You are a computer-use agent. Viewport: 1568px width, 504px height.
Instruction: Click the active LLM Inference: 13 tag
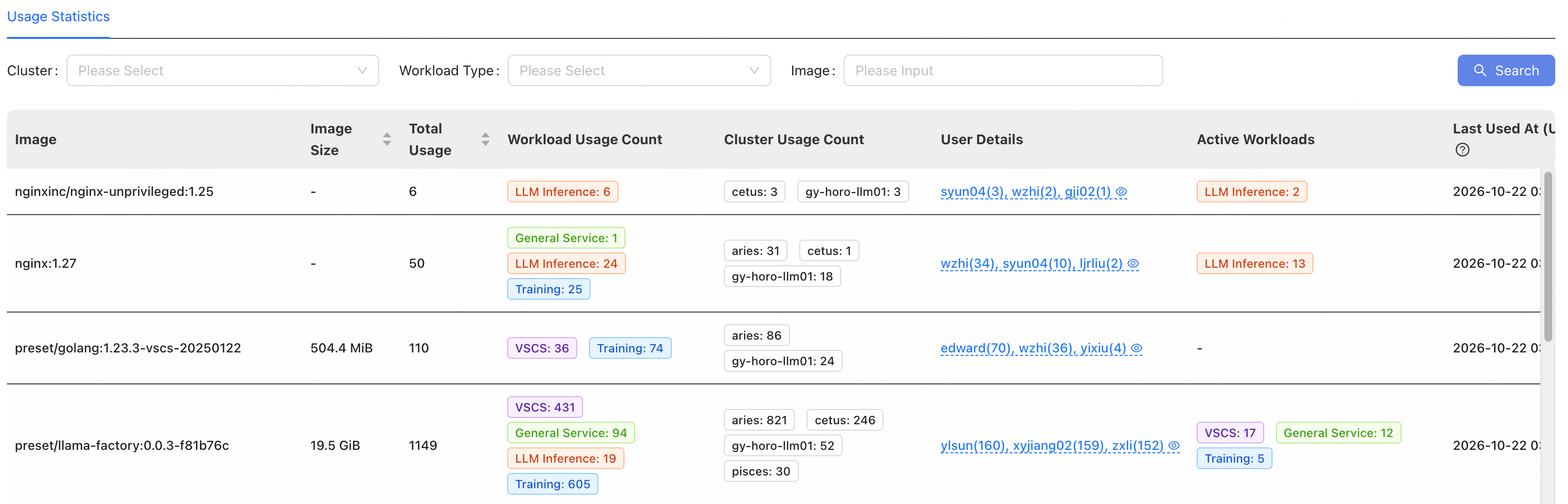pos(1254,263)
